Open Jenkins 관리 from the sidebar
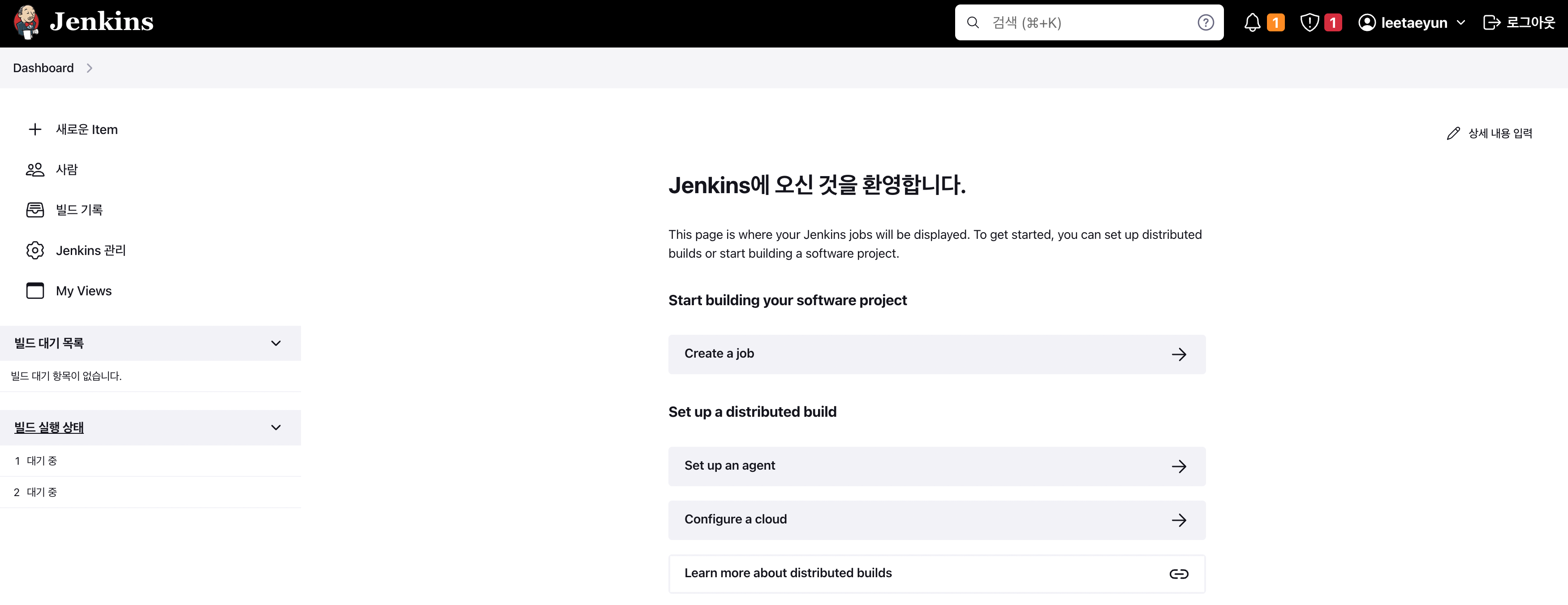1568x605 pixels. point(90,250)
